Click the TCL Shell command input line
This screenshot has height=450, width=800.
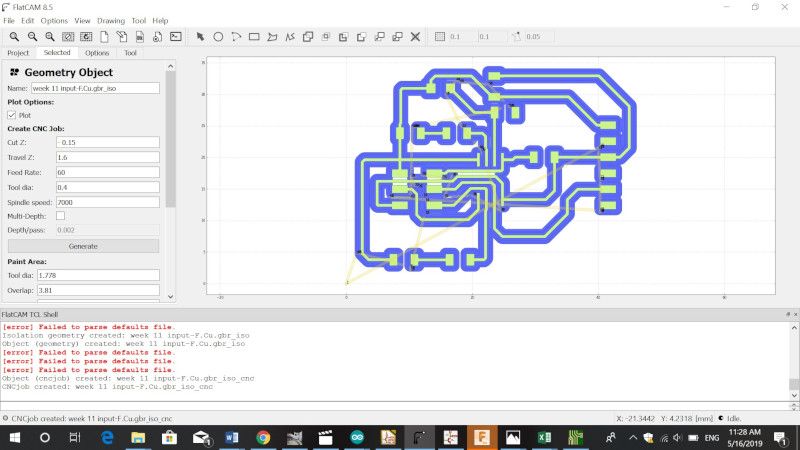pyautogui.click(x=394, y=406)
